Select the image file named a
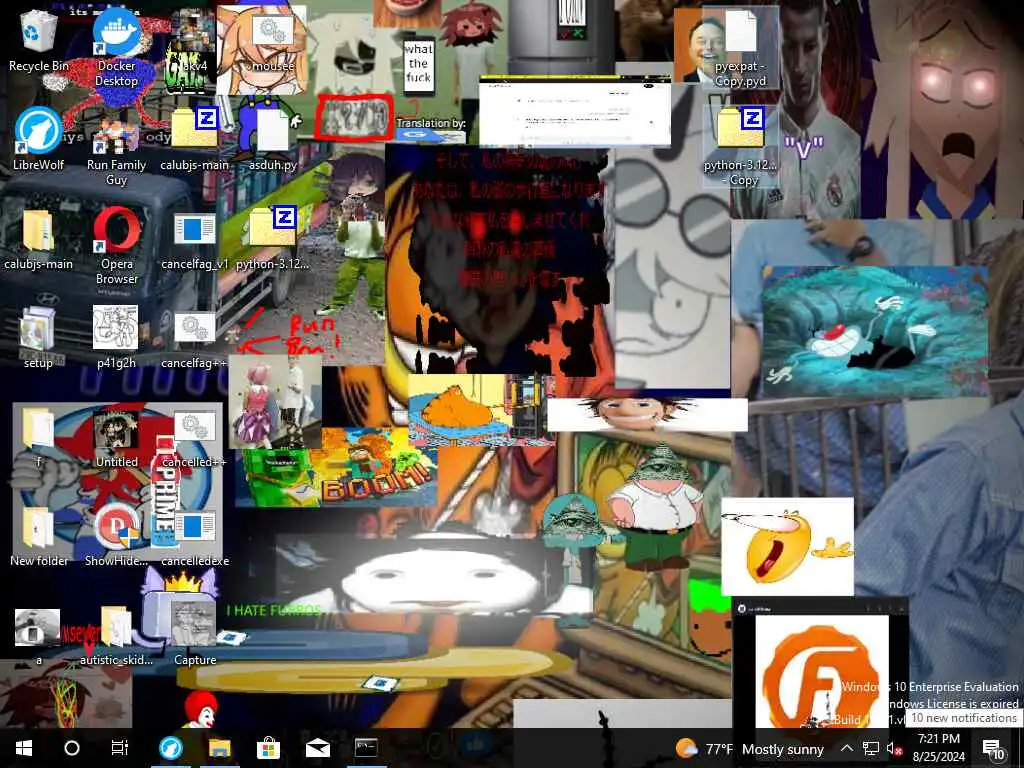The image size is (1024, 768). pyautogui.click(x=39, y=635)
